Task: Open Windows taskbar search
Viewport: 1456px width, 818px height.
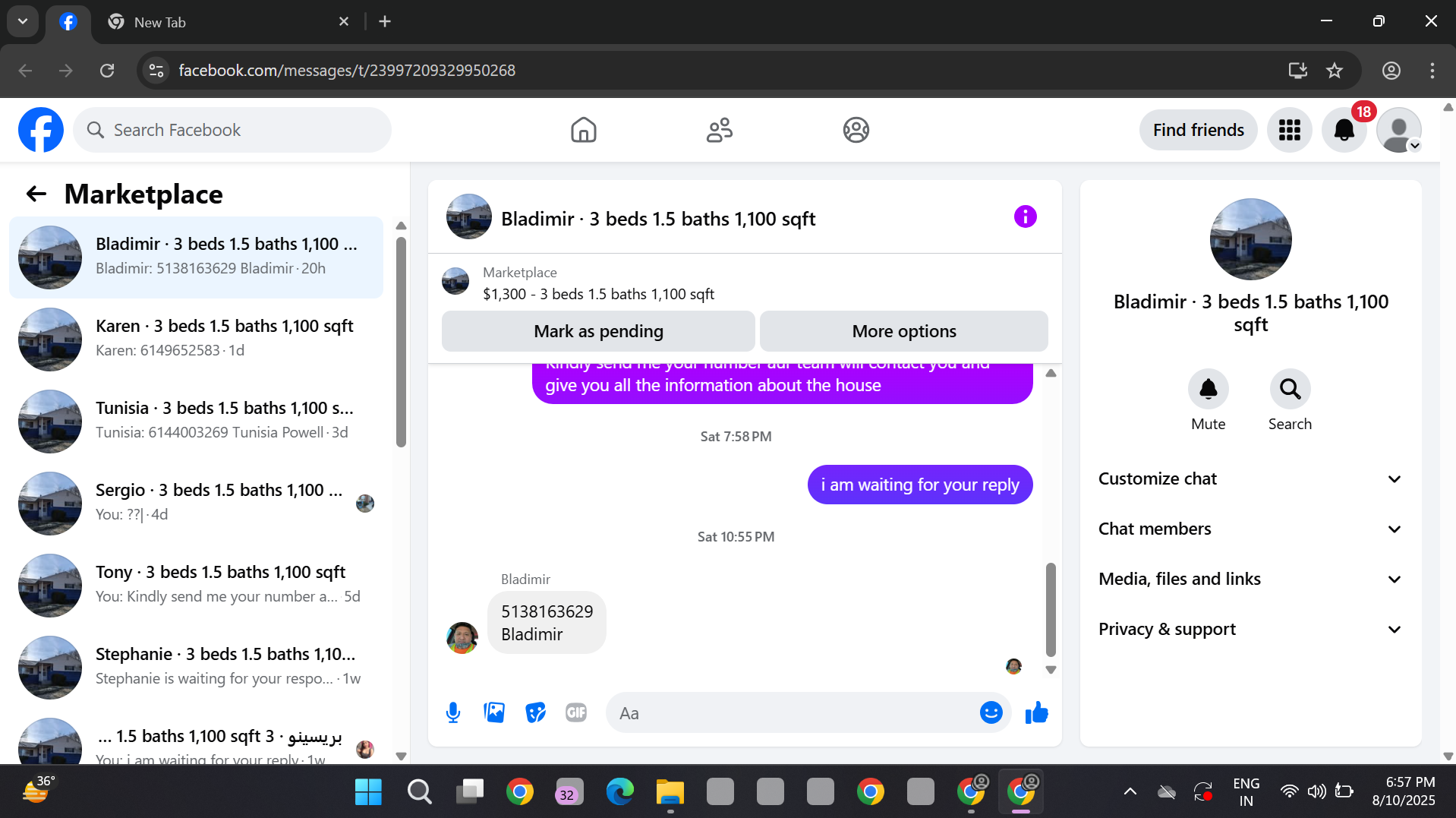Action: tap(419, 791)
